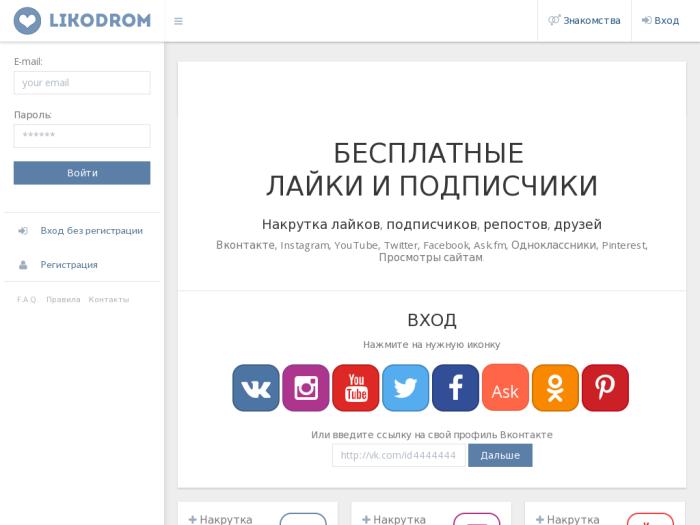
Task: Select the Facebook icon
Action: point(455,388)
